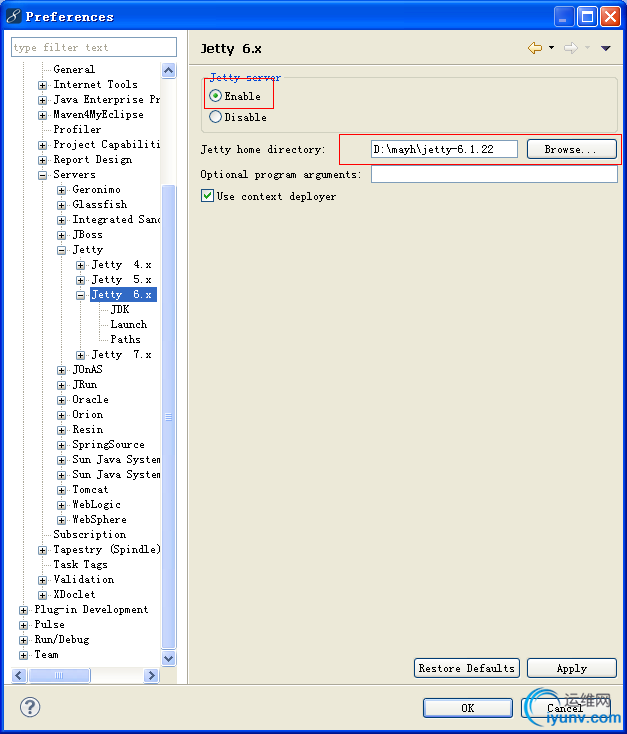Minimize the Preferences window
Image resolution: width=627 pixels, height=734 pixels.
(x=564, y=17)
